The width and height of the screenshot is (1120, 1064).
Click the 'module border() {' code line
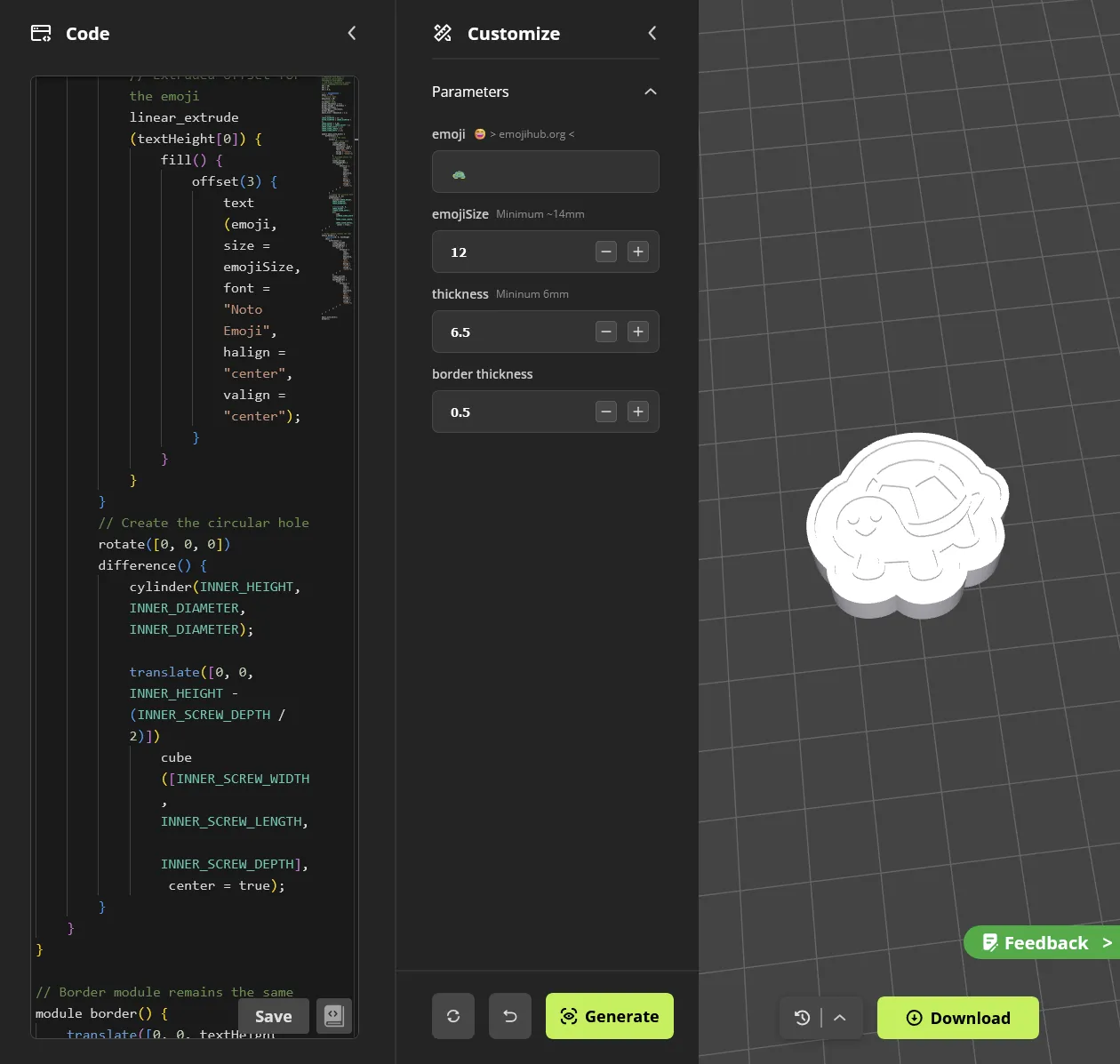102,1013
